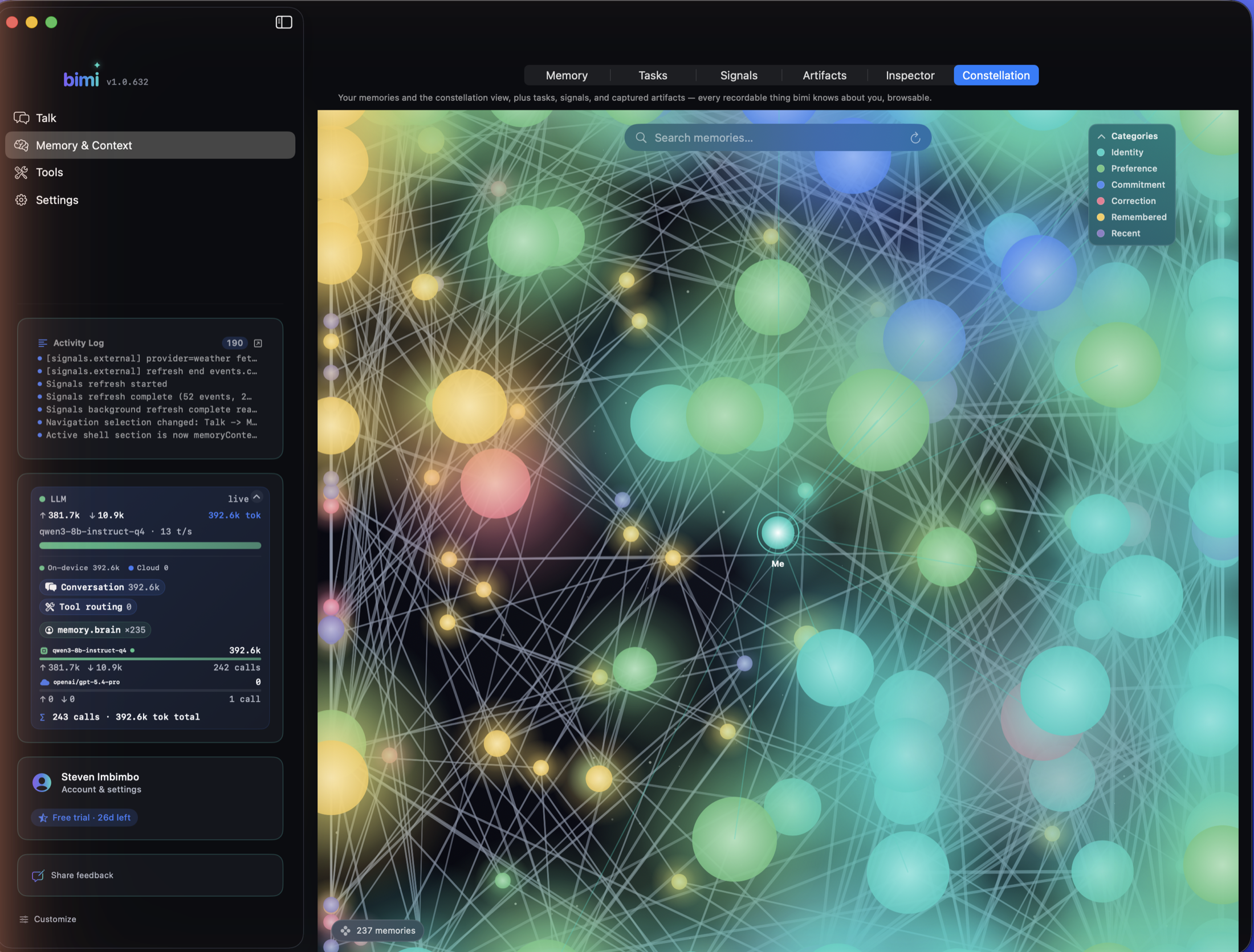This screenshot has width=1254, height=952.
Task: Click the Tool routing 0 chip
Action: (x=88, y=607)
